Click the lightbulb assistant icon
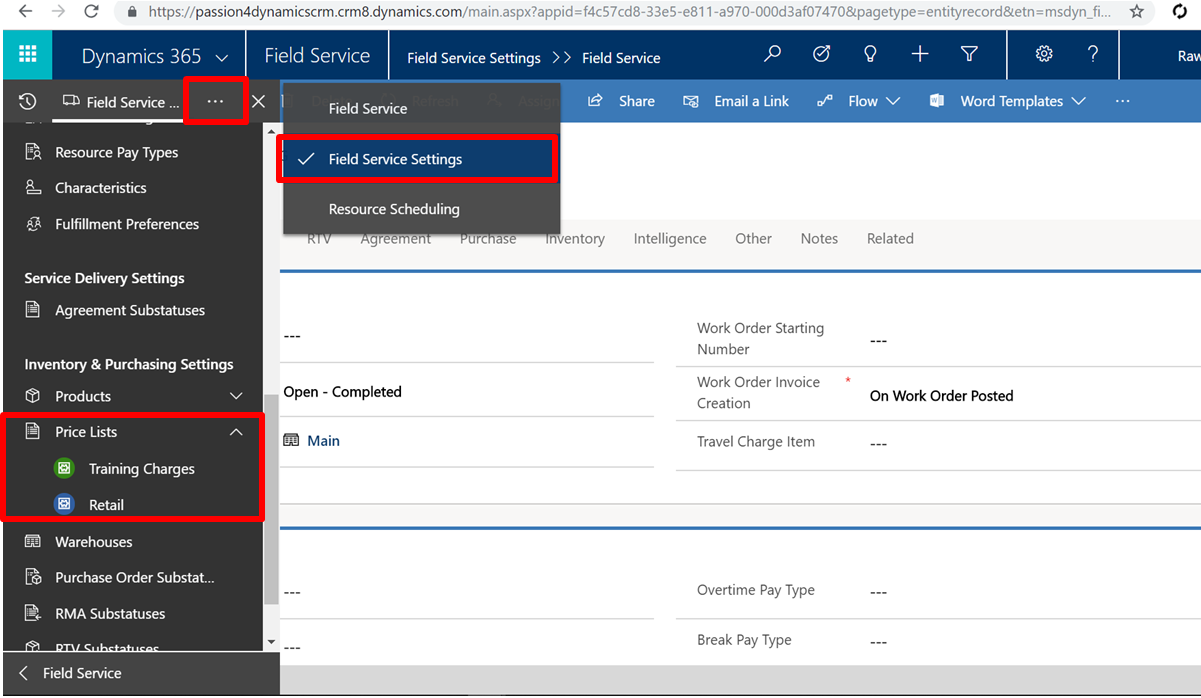Image resolution: width=1201 pixels, height=698 pixels. [870, 55]
